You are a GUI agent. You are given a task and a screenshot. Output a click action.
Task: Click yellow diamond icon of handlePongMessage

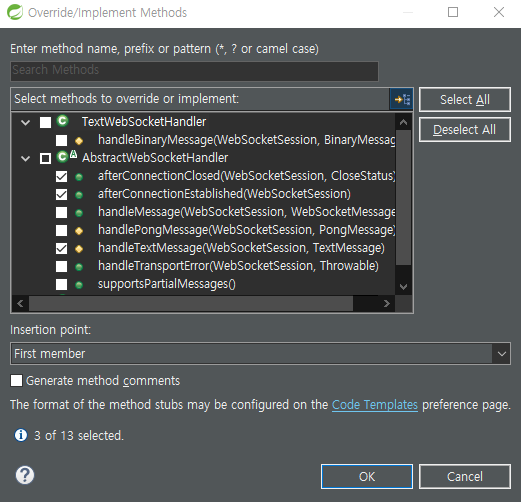click(79, 231)
